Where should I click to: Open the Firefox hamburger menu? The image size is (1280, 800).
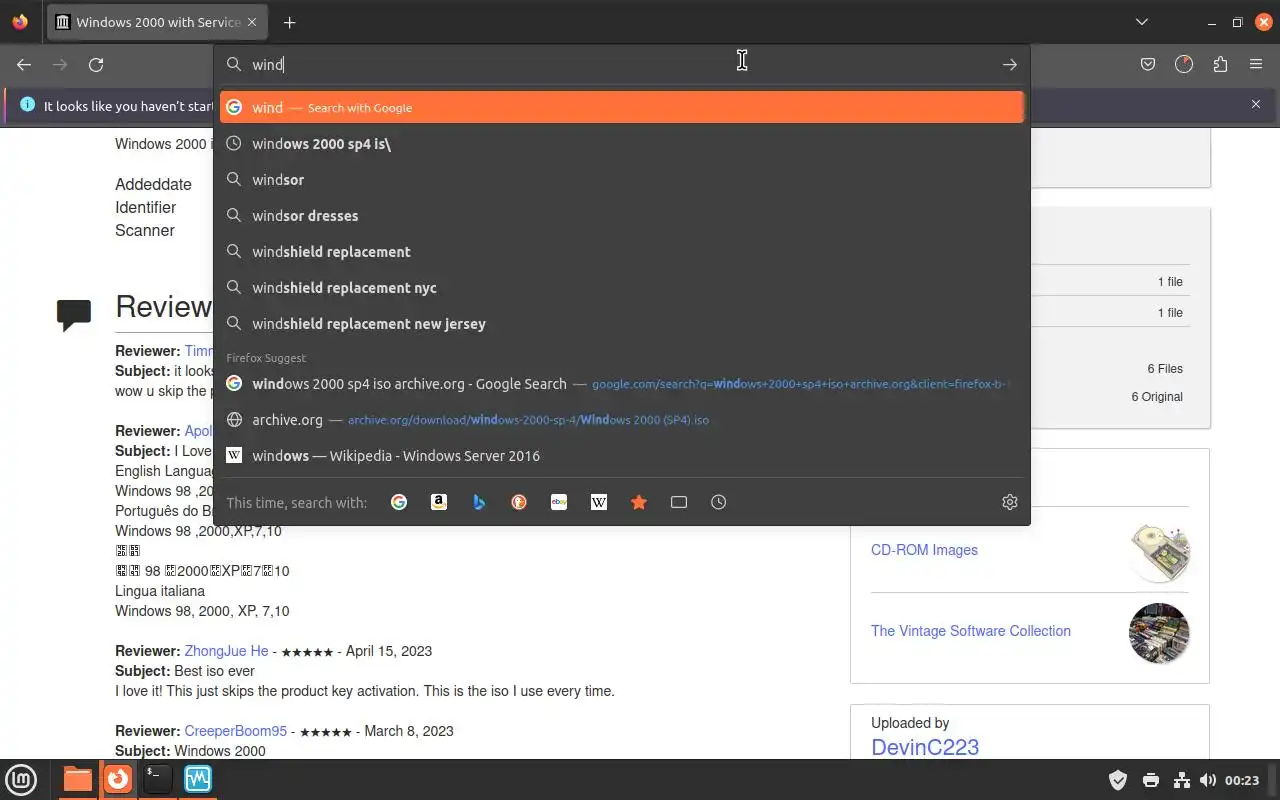(1256, 64)
